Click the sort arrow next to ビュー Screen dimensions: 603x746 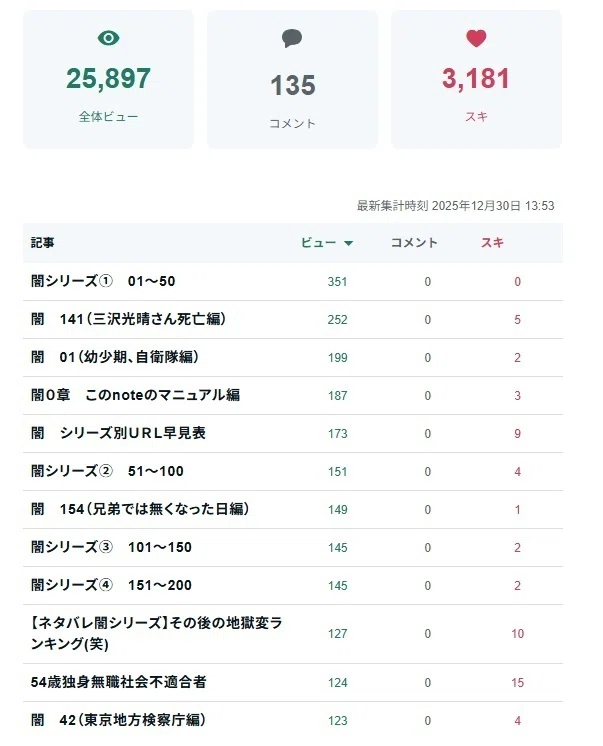coord(348,243)
